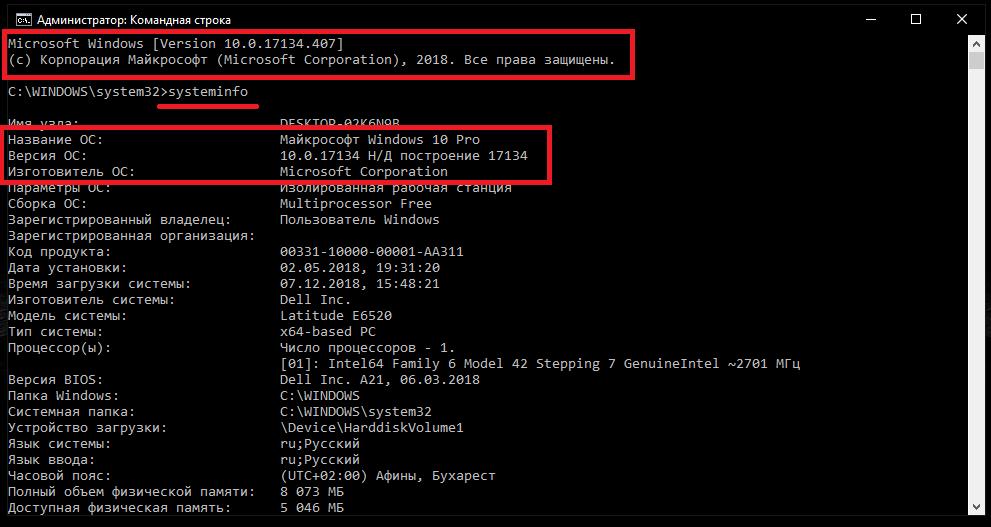
Task: Click the 'Multiprocessor Free' value
Action: [x=355, y=203]
